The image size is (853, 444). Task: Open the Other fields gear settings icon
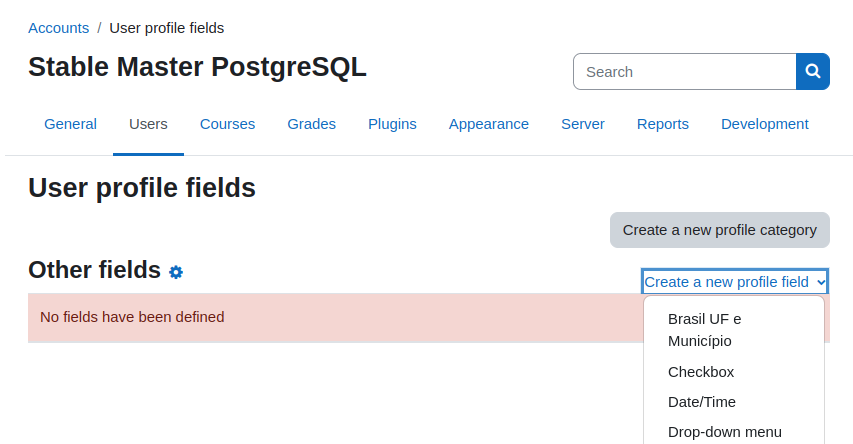(176, 272)
